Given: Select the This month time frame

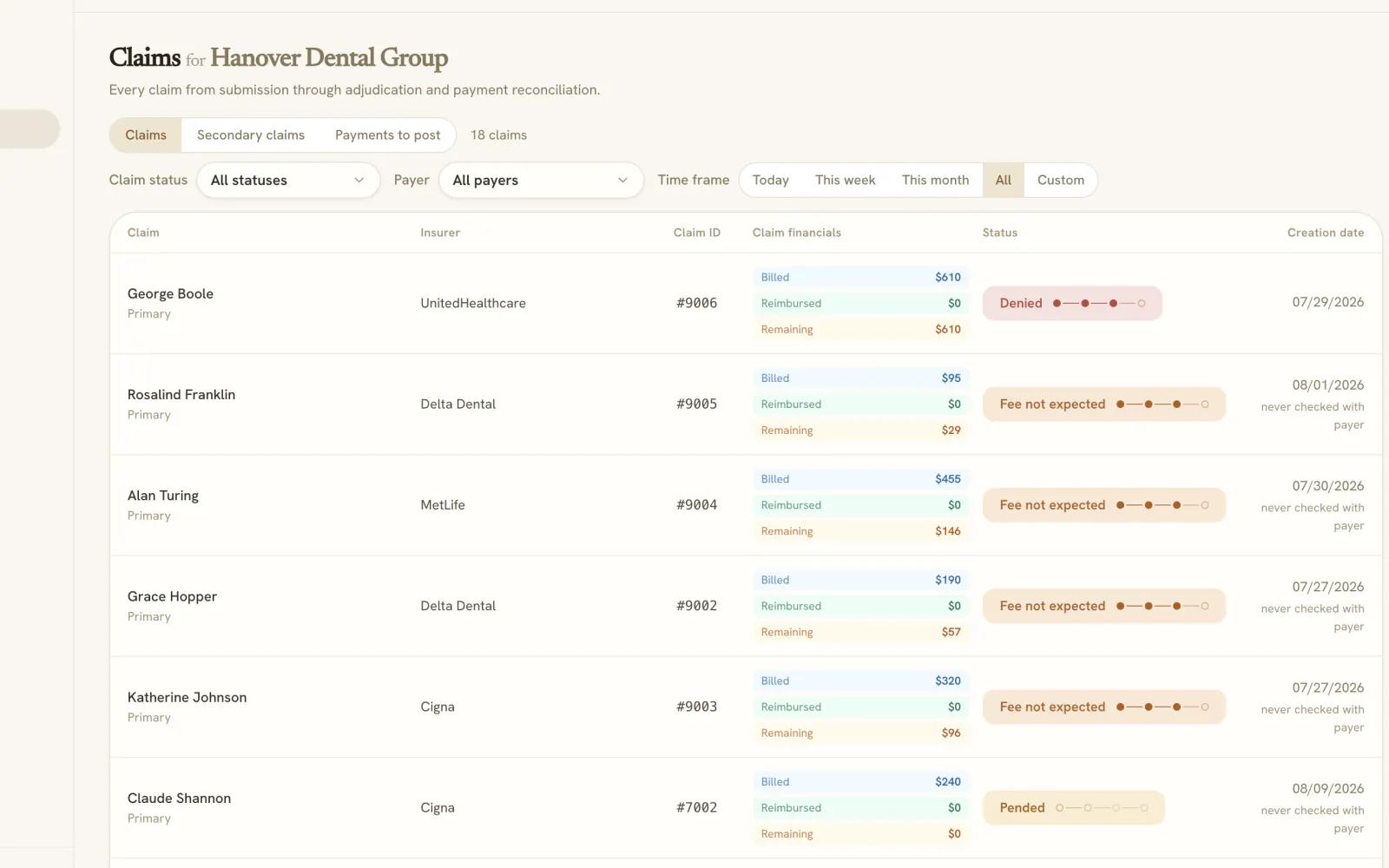Looking at the screenshot, I should pyautogui.click(x=935, y=181).
